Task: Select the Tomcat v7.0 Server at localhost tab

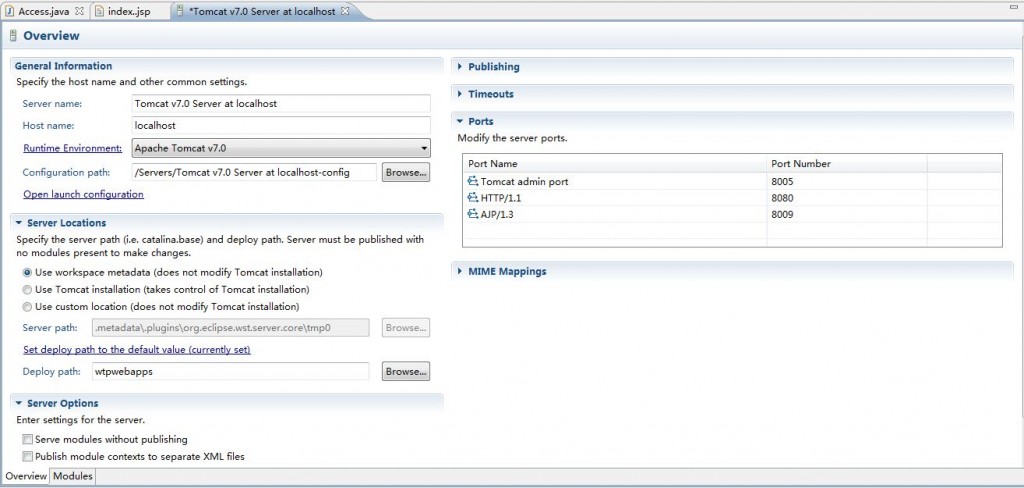Action: pos(262,12)
